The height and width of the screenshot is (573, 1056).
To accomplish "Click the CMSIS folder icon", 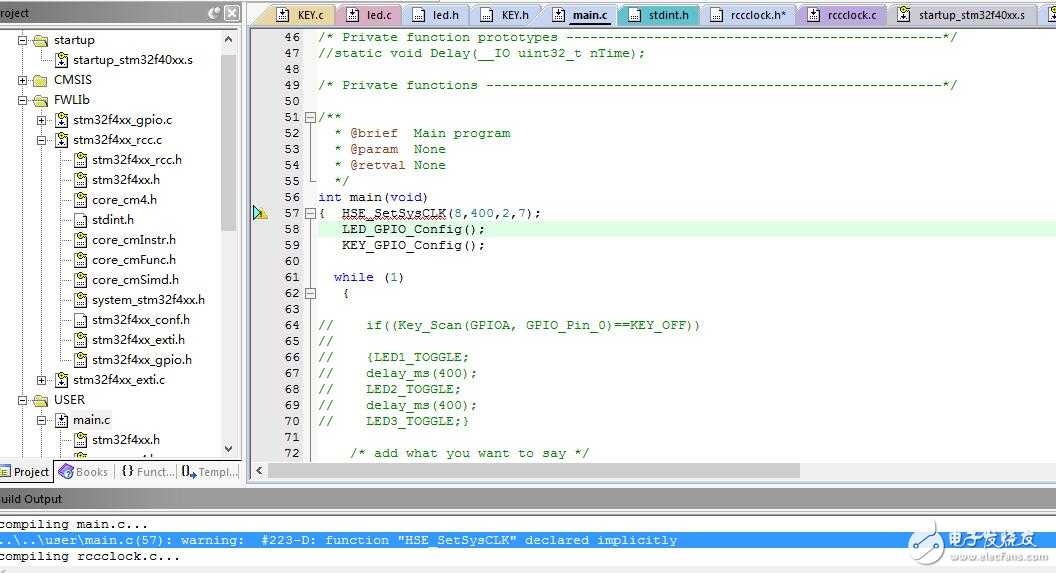I will click(x=41, y=80).
